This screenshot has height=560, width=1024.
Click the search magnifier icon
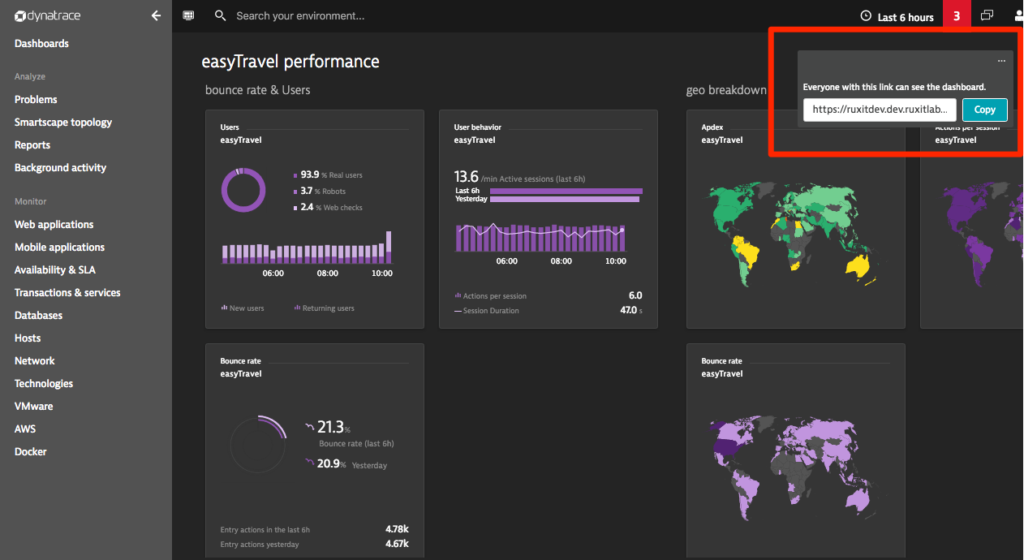220,16
